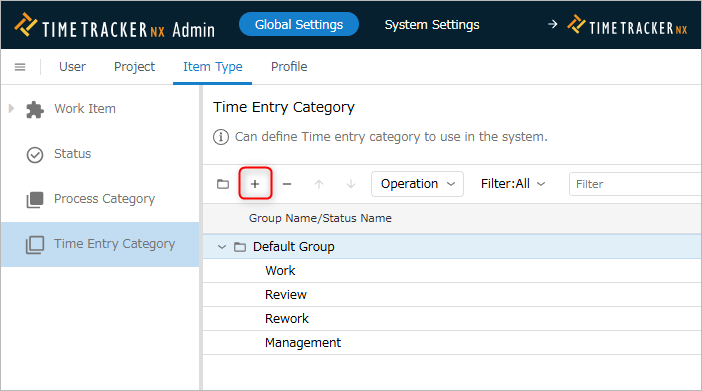Click into the Filter text field
Viewport: 702px width, 391px height.
coord(635,184)
